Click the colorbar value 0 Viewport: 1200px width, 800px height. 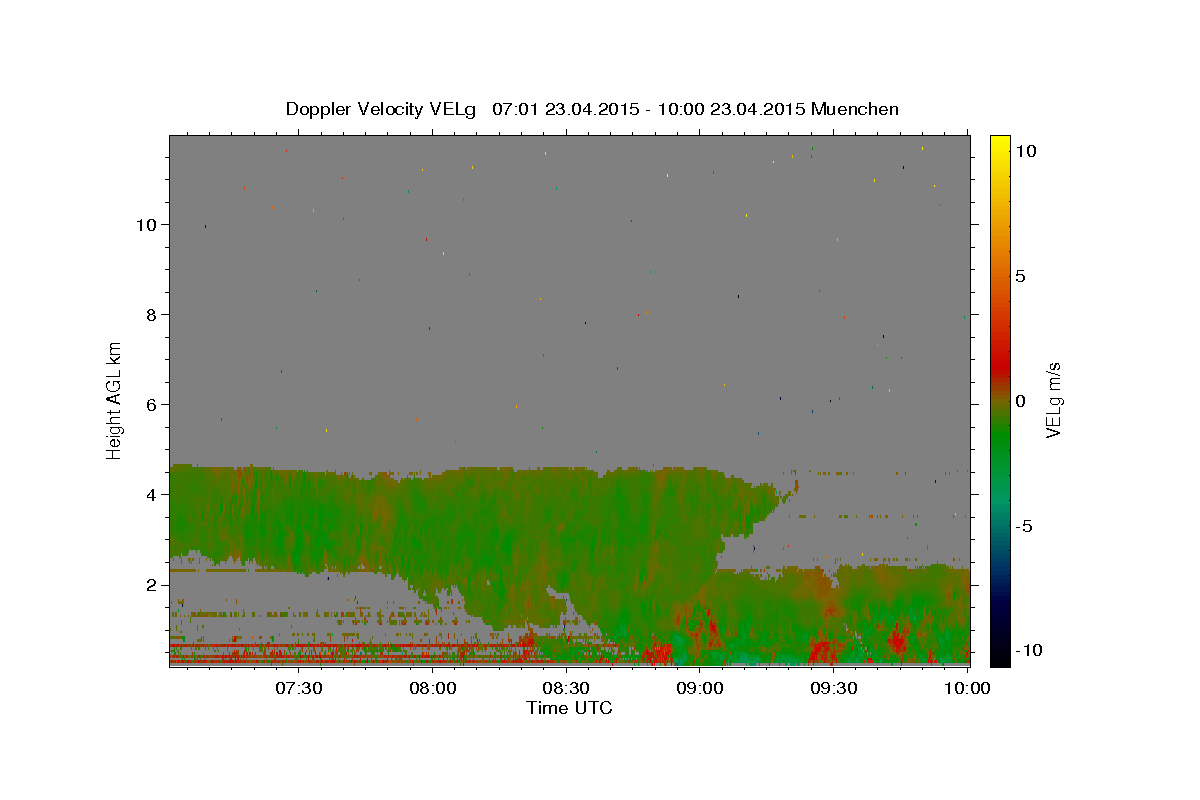point(1020,401)
